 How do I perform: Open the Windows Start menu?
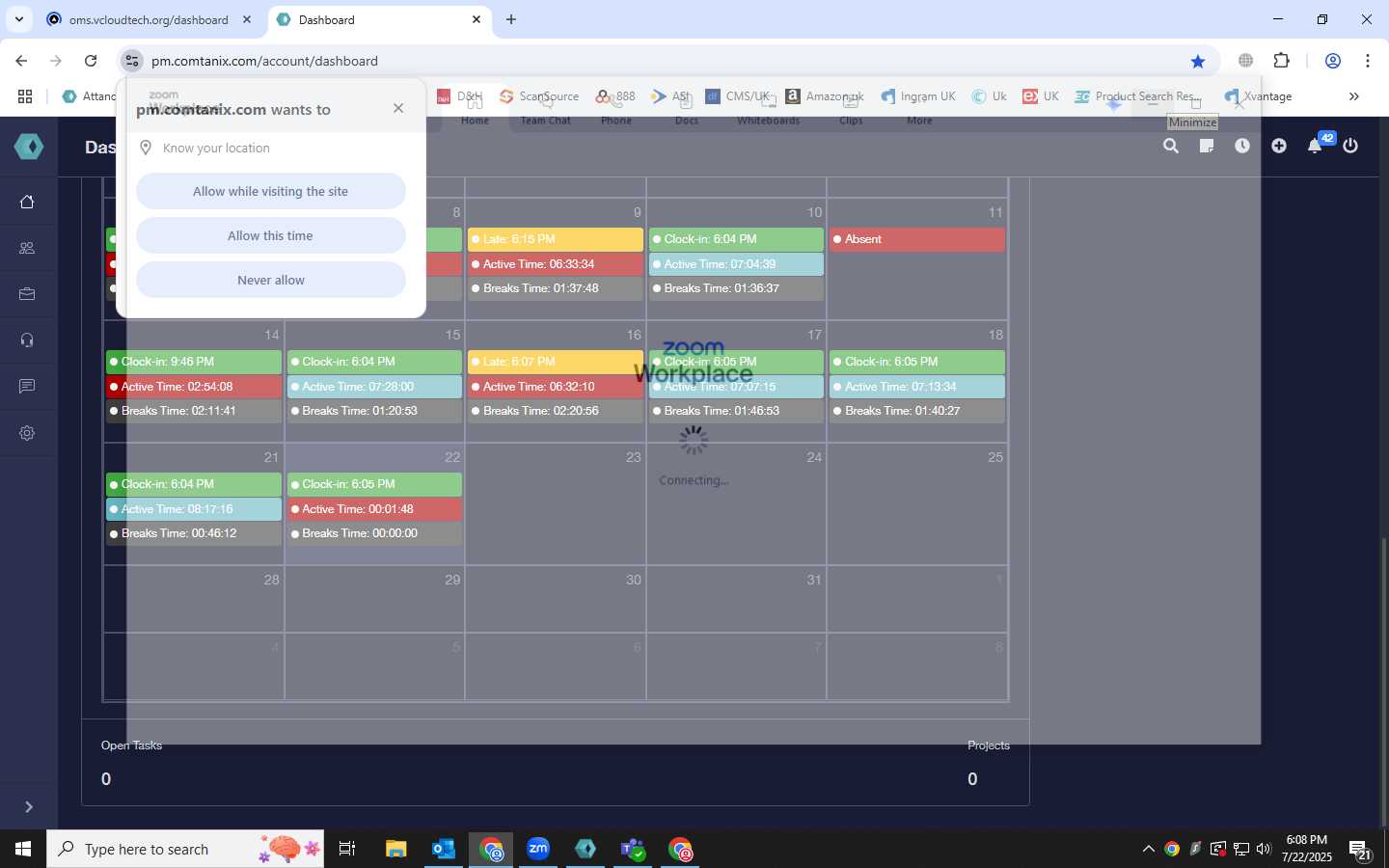pyautogui.click(x=23, y=849)
